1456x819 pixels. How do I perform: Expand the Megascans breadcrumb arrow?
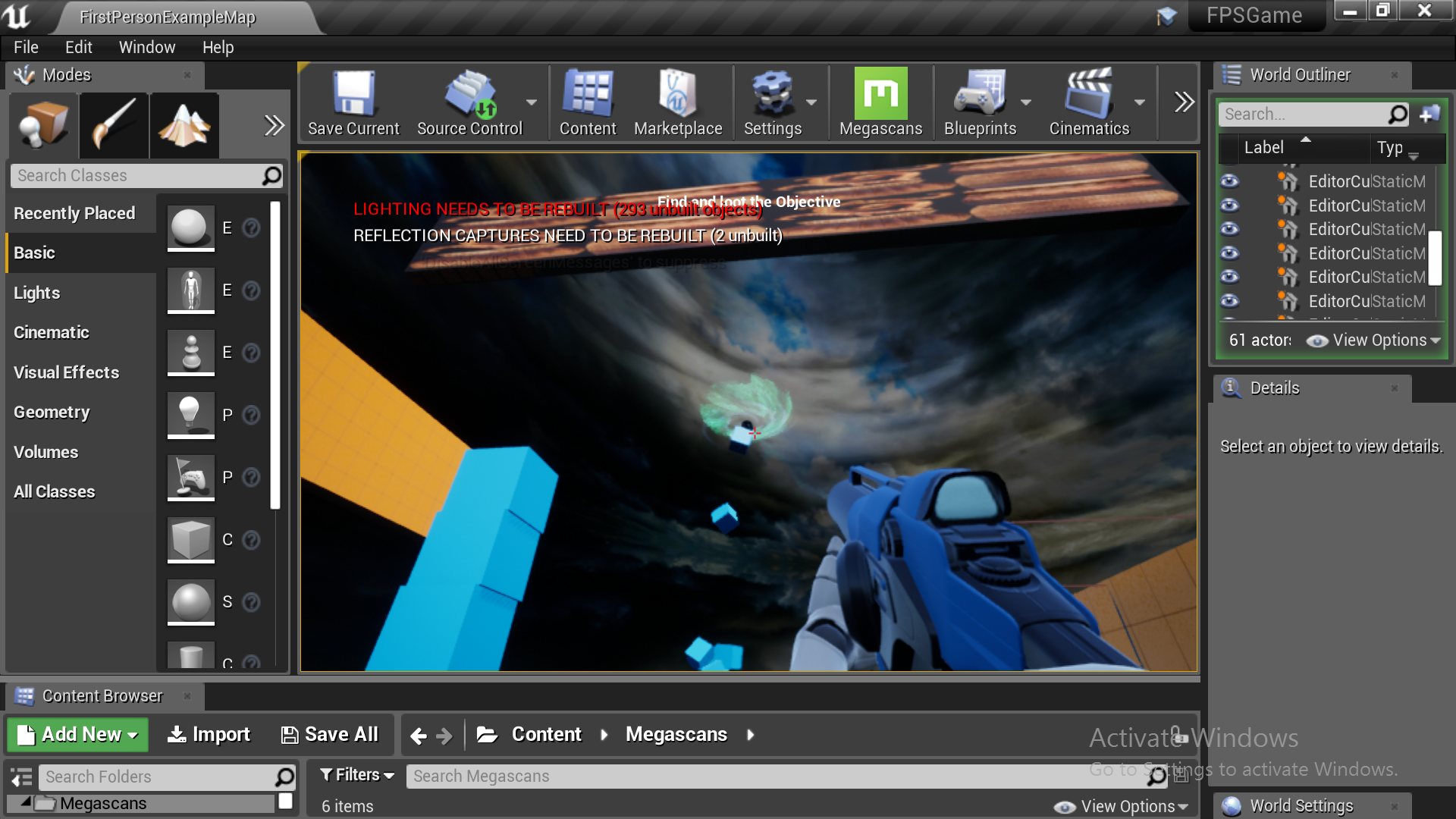(751, 735)
